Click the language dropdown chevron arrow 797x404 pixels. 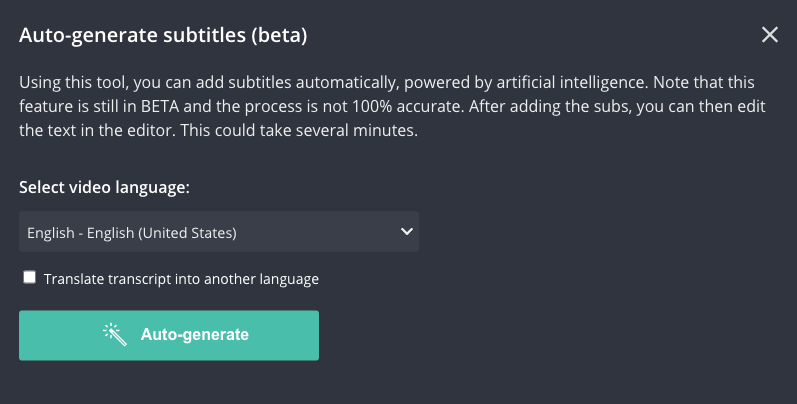(x=406, y=232)
